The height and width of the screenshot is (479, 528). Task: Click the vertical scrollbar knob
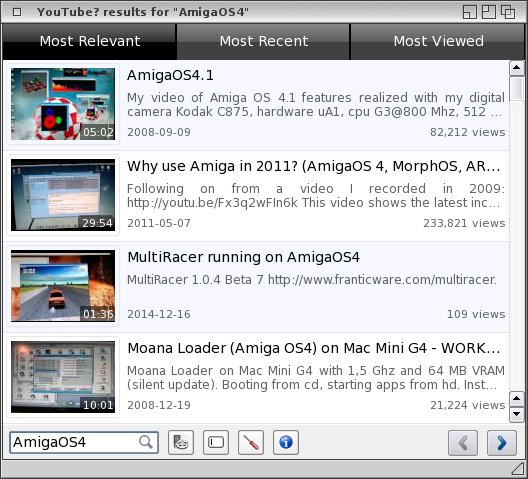point(517,89)
